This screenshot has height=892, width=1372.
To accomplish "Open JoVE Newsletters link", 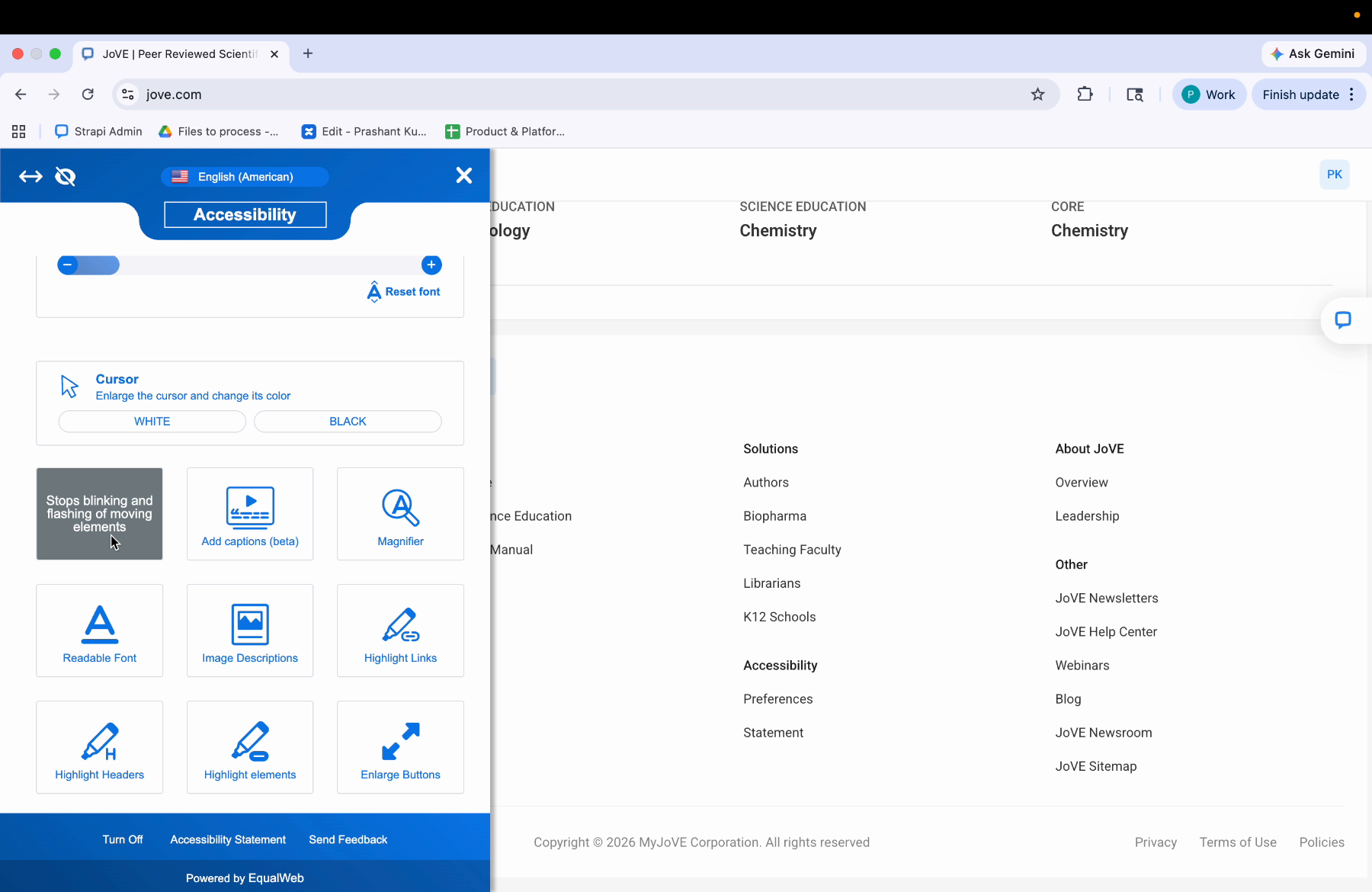I will point(1107,598).
